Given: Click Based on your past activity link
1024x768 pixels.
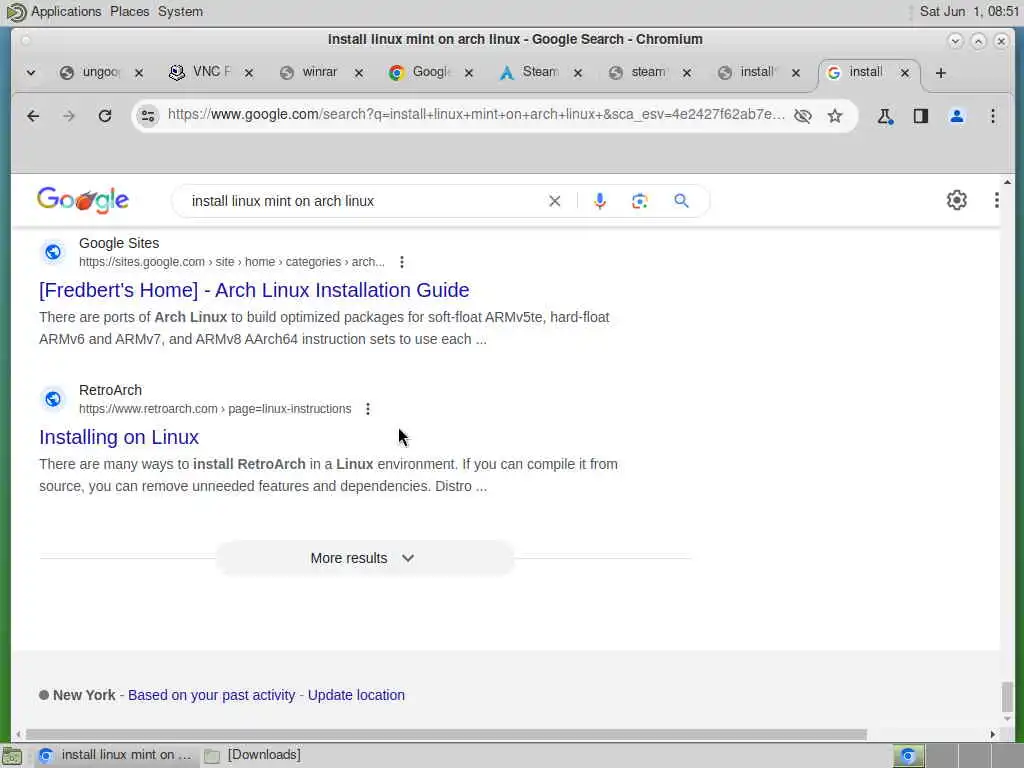Looking at the screenshot, I should (x=212, y=695).
